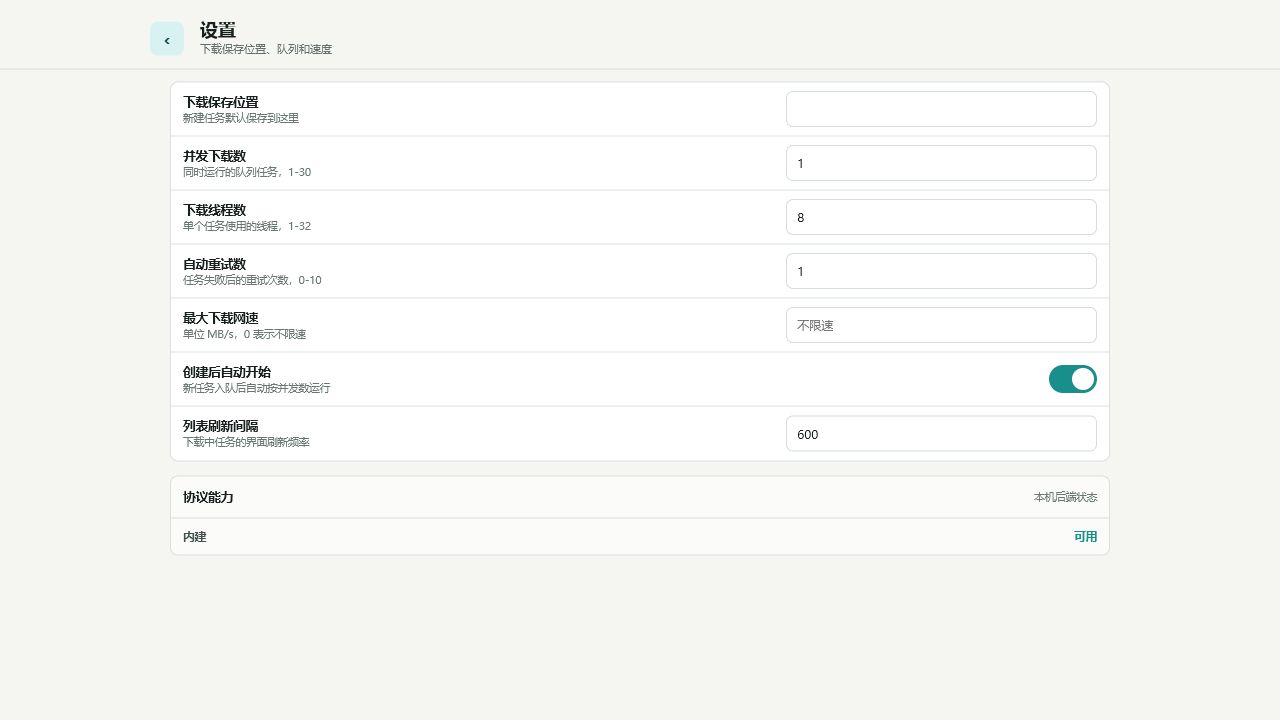Select the 内建 protocol row
1280x720 pixels.
[x=640, y=537]
